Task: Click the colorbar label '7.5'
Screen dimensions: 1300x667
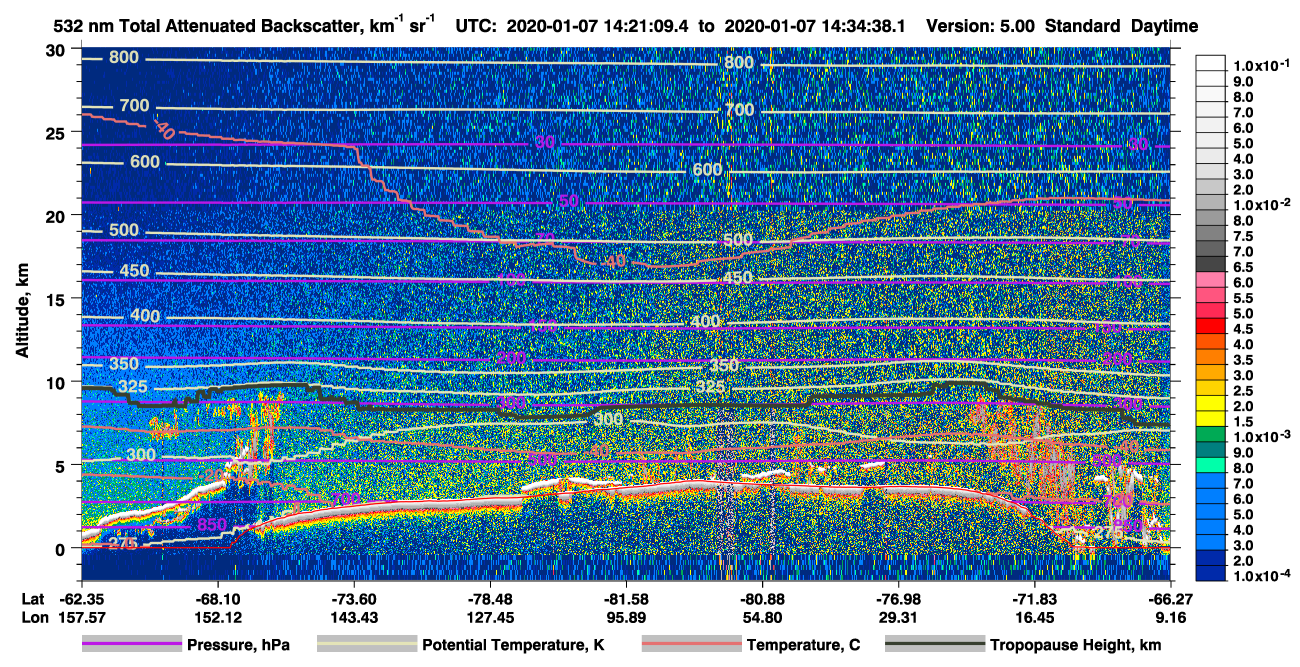Action: point(1243,236)
